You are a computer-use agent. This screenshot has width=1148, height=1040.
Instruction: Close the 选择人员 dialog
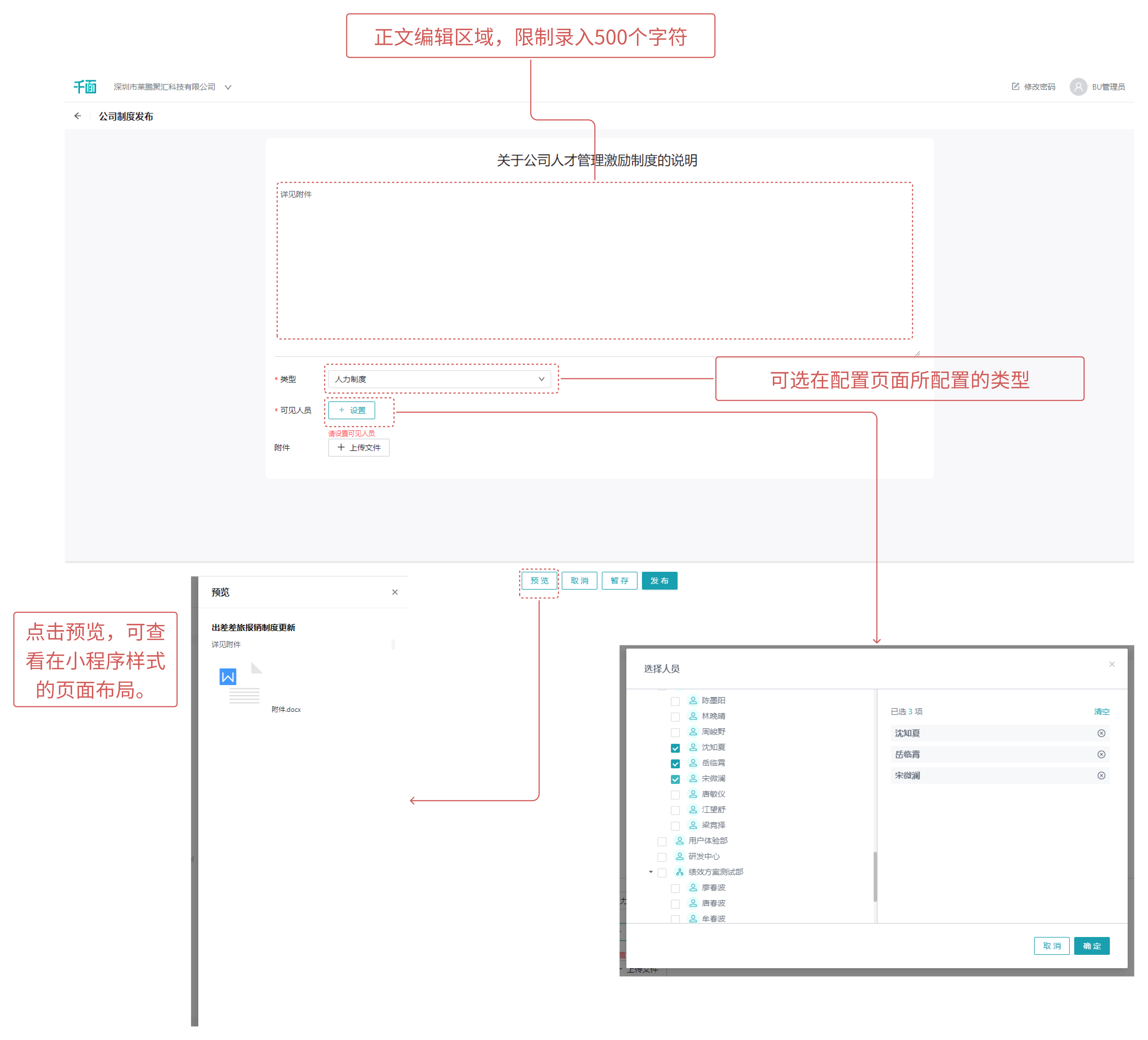click(x=1112, y=664)
